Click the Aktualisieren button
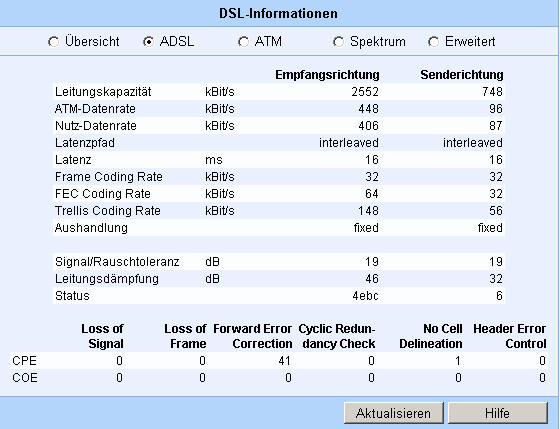560x429 pixels. pyautogui.click(x=394, y=413)
